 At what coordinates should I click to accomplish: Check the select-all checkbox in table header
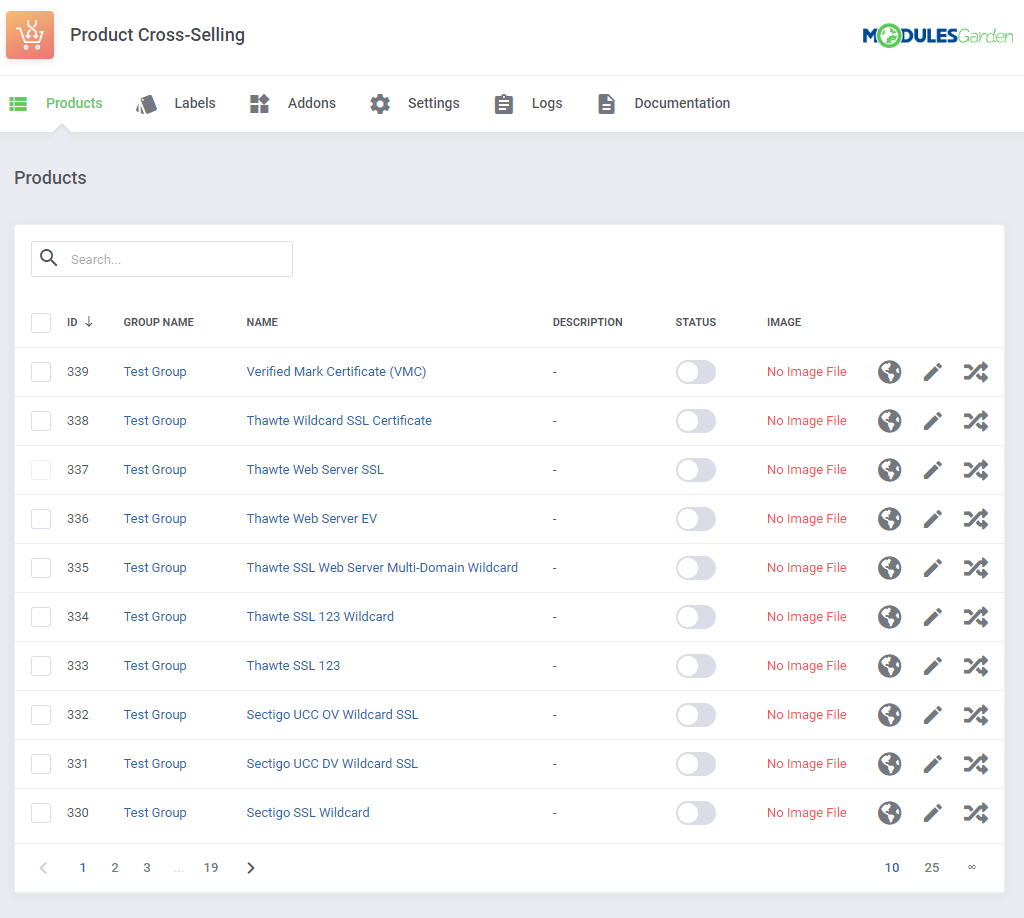(x=41, y=323)
